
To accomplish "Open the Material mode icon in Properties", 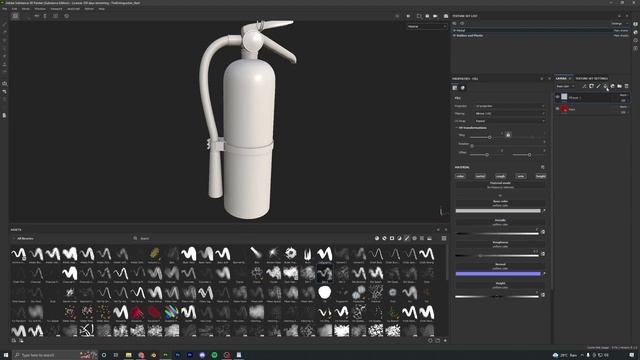I will click(462, 88).
